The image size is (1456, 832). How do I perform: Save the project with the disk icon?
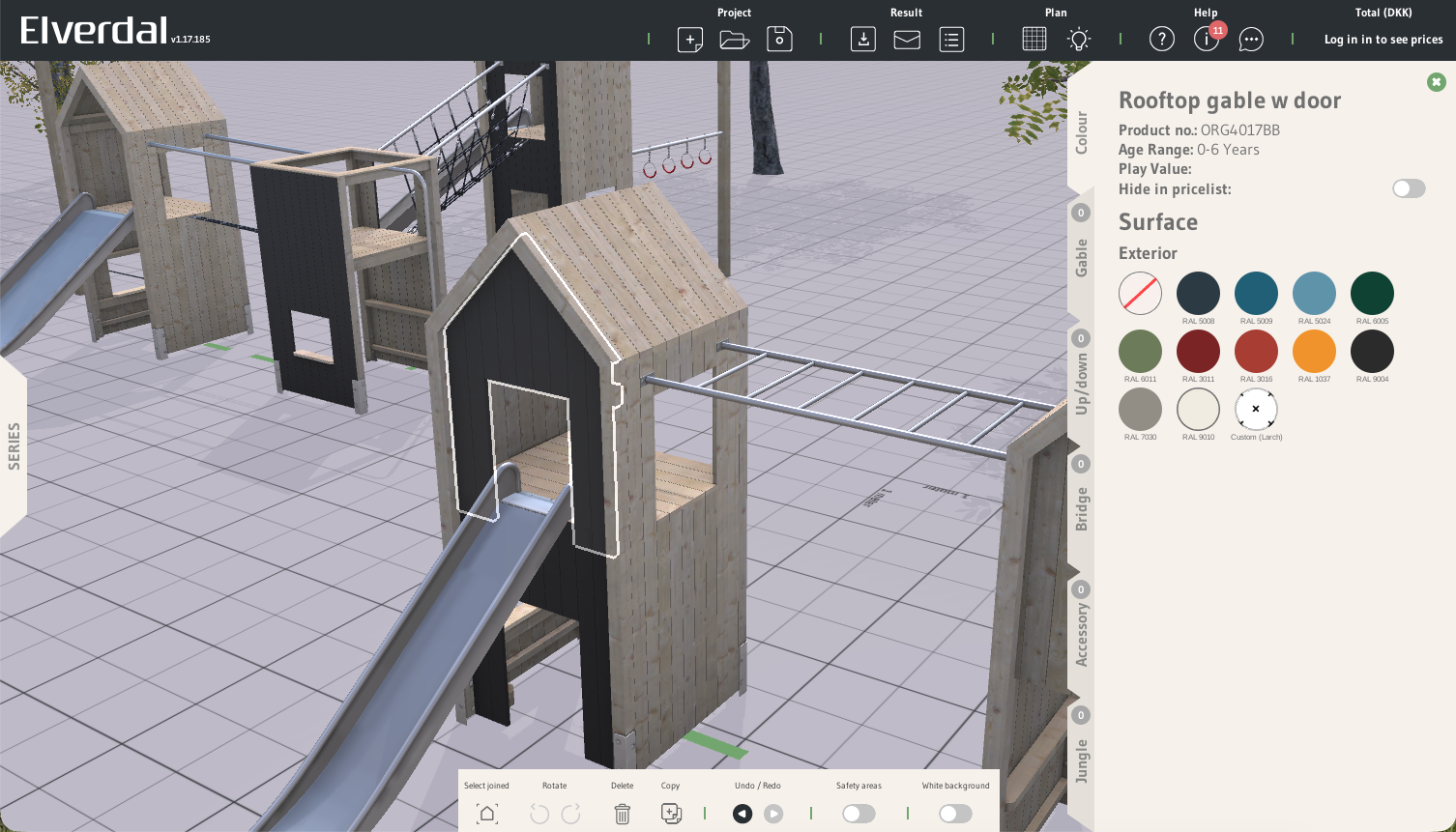coord(779,40)
